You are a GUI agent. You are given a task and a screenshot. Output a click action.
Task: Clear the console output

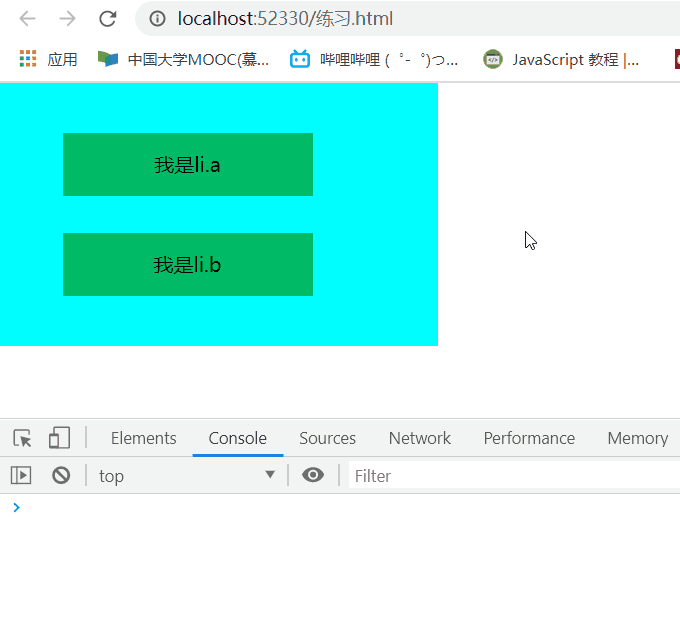tap(61, 475)
